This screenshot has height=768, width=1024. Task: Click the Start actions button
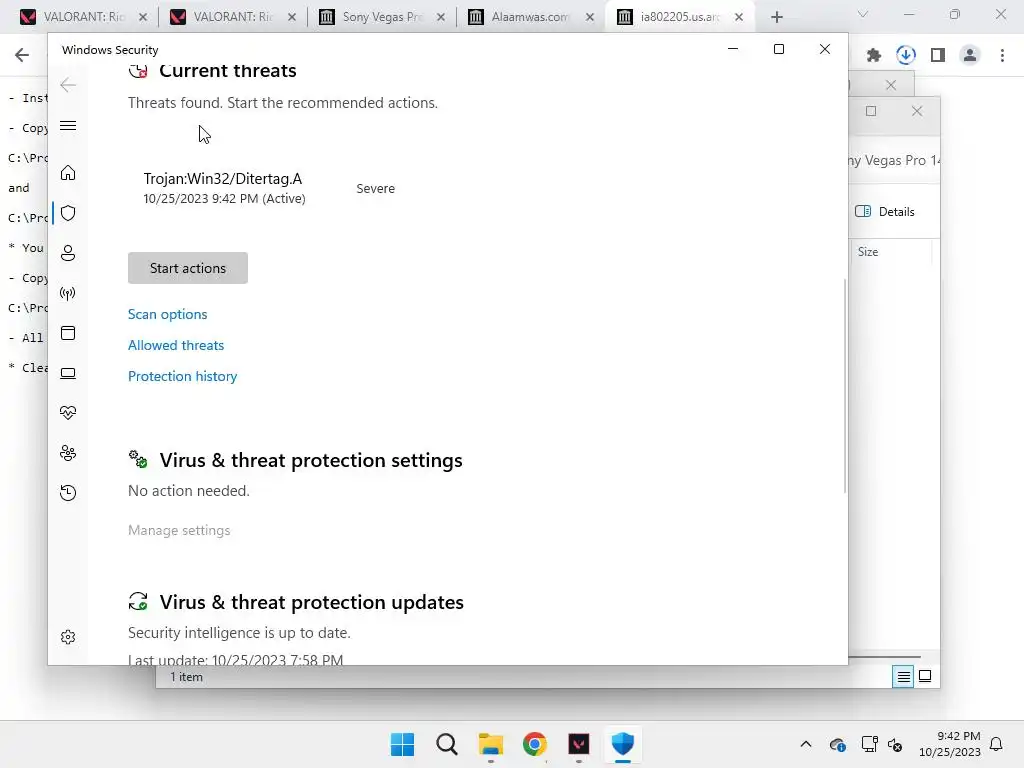click(x=188, y=268)
